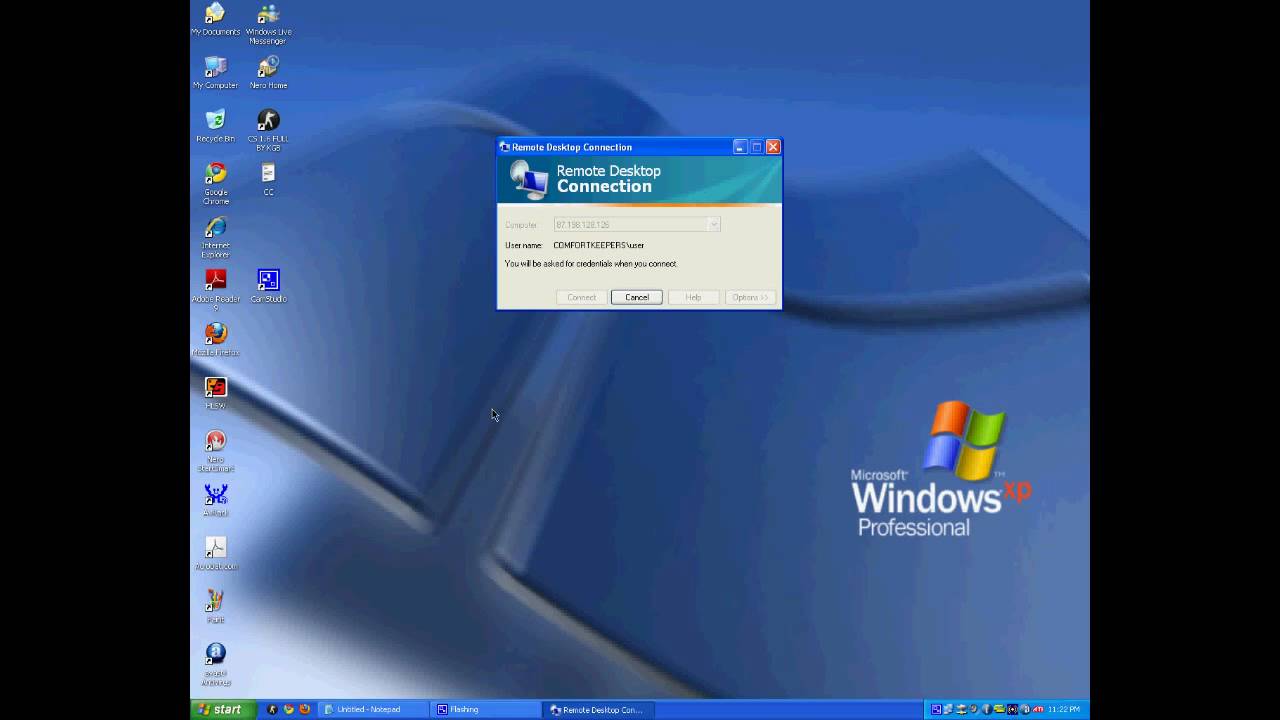Open Mozilla Firefox desktop shortcut

click(x=215, y=340)
